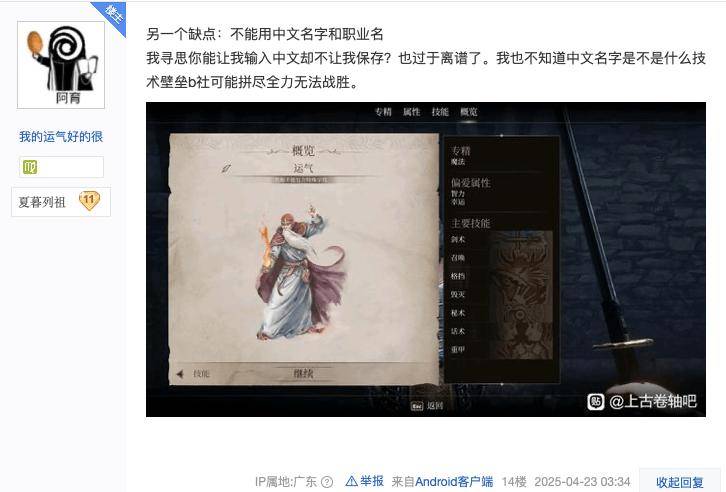The image size is (726, 492).
Task: Click the orange level 11 gem icon
Action: (x=89, y=201)
